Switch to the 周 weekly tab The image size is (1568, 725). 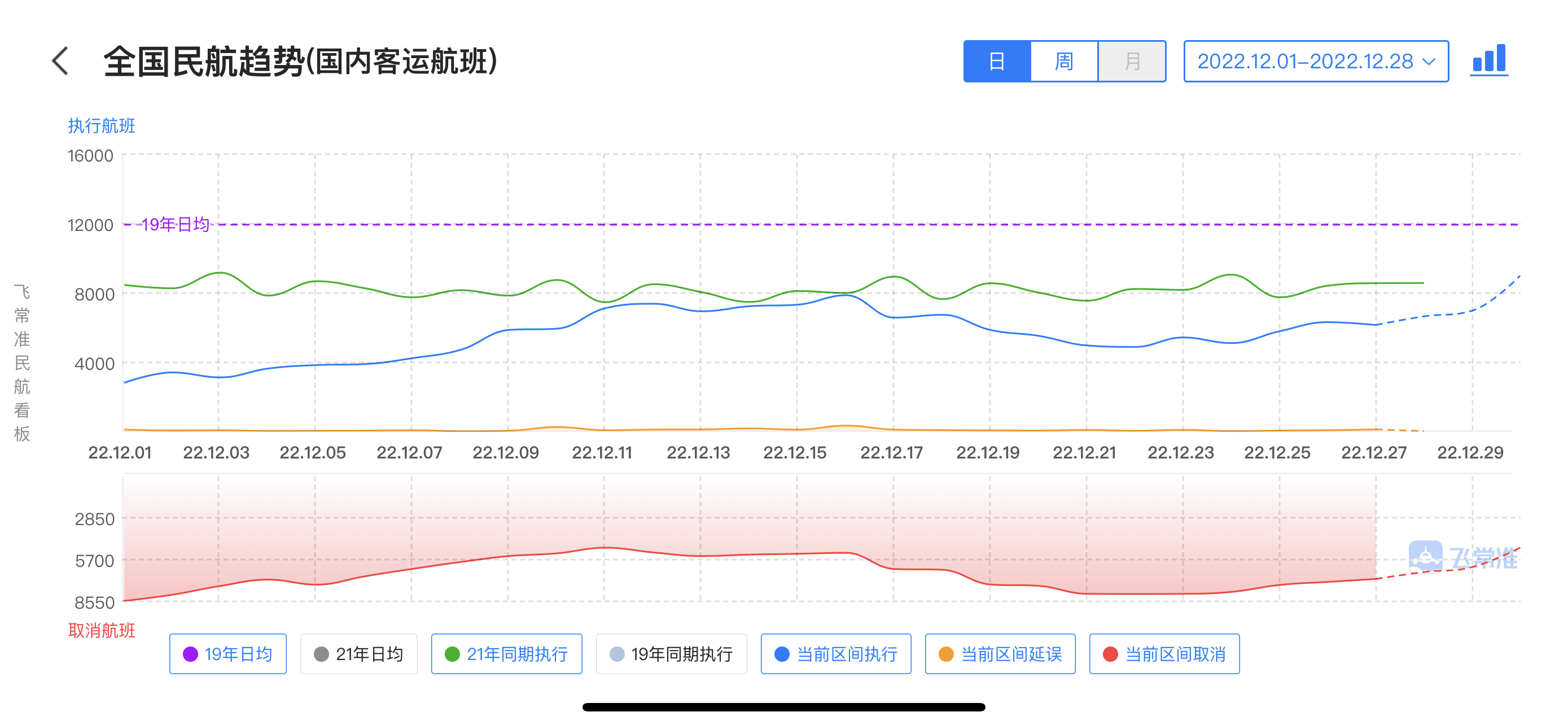[1063, 62]
